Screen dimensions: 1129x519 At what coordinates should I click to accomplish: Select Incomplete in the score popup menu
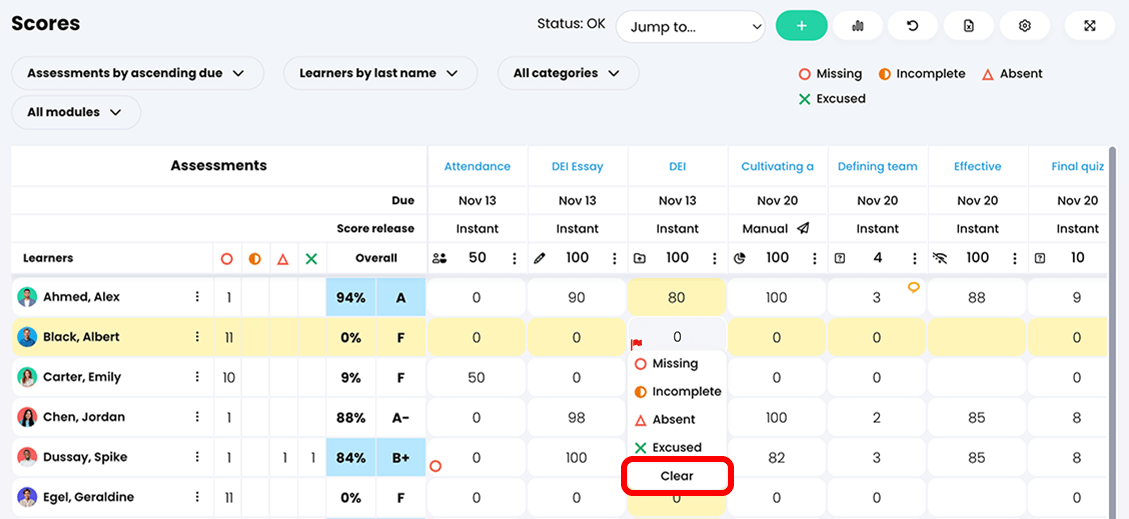click(678, 392)
